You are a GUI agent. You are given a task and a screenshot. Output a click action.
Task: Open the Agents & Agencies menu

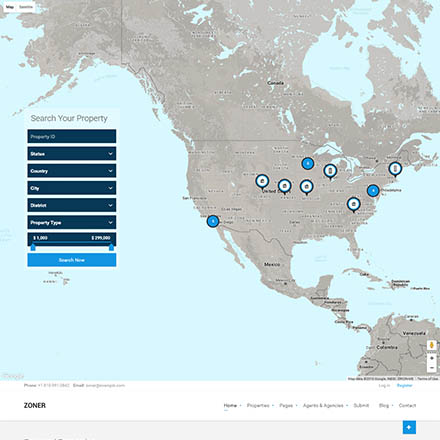tap(323, 405)
